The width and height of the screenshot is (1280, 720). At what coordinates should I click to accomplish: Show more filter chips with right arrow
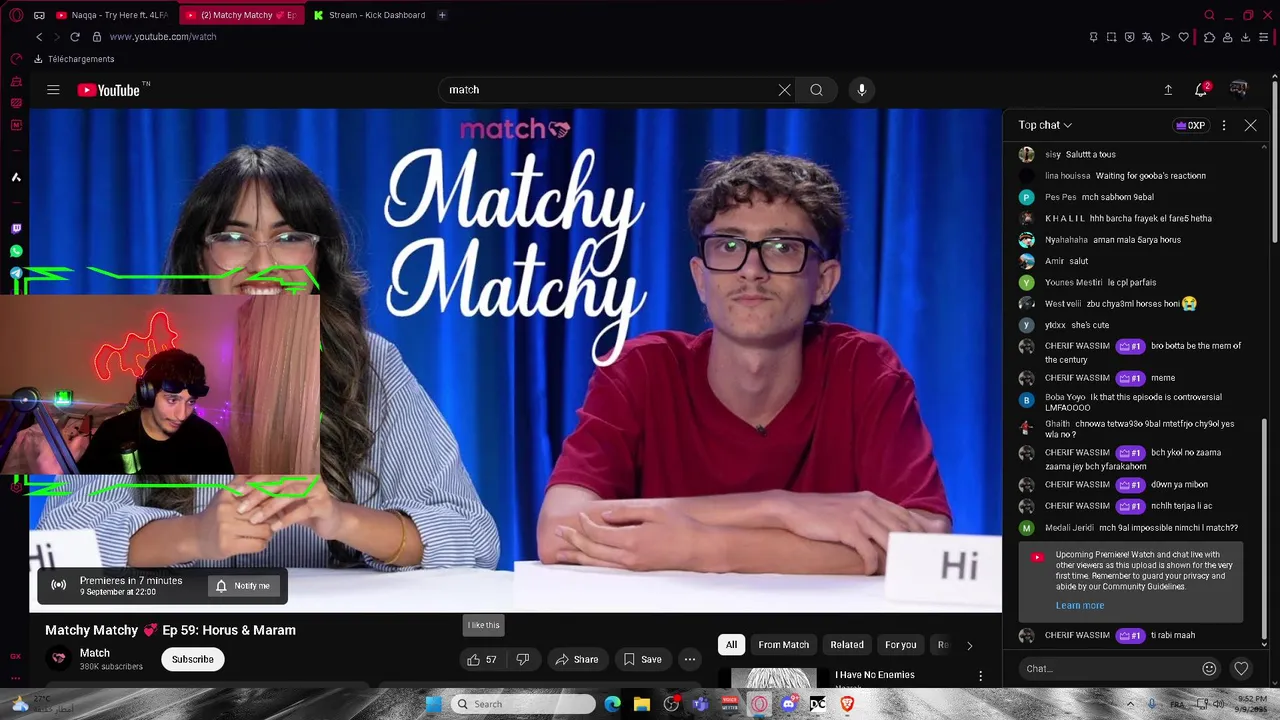[969, 645]
